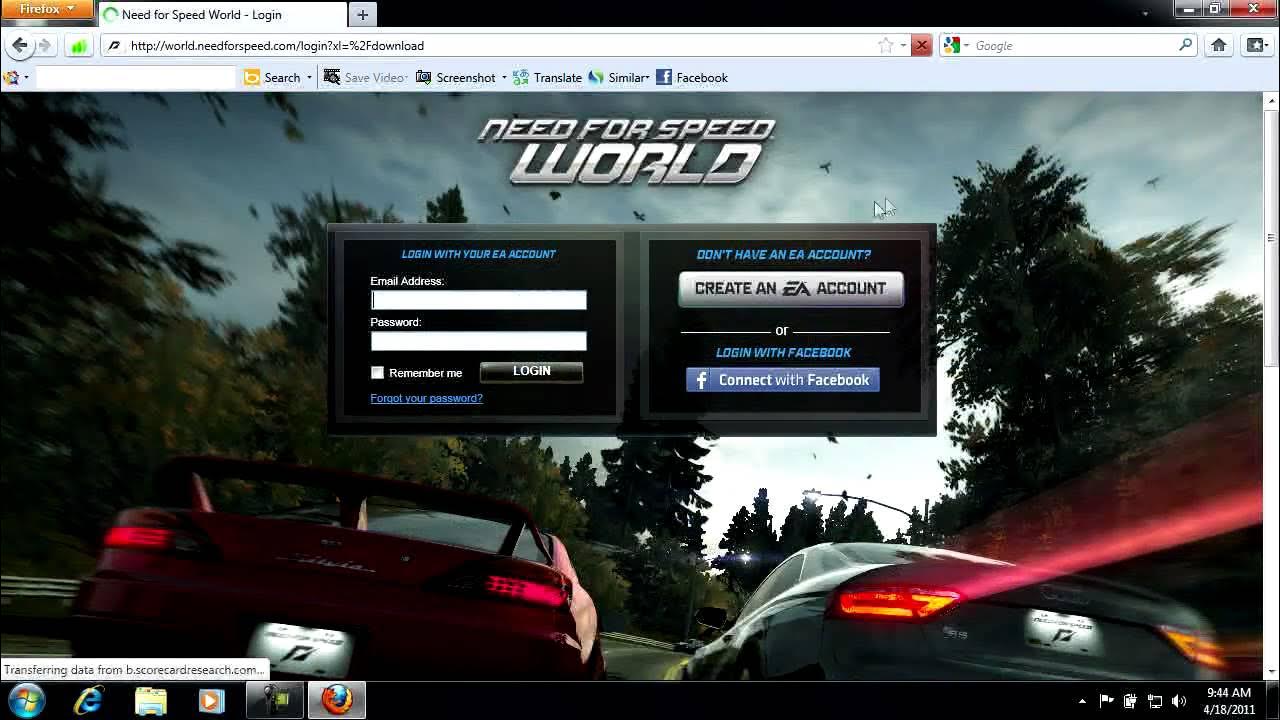The height and width of the screenshot is (720, 1280).
Task: Click the toolbar logo icon at far left
Action: 11,77
